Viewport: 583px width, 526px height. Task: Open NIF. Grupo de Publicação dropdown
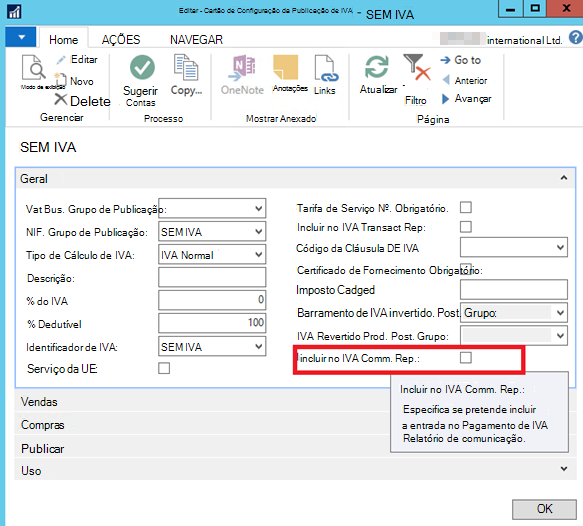[x=259, y=231]
